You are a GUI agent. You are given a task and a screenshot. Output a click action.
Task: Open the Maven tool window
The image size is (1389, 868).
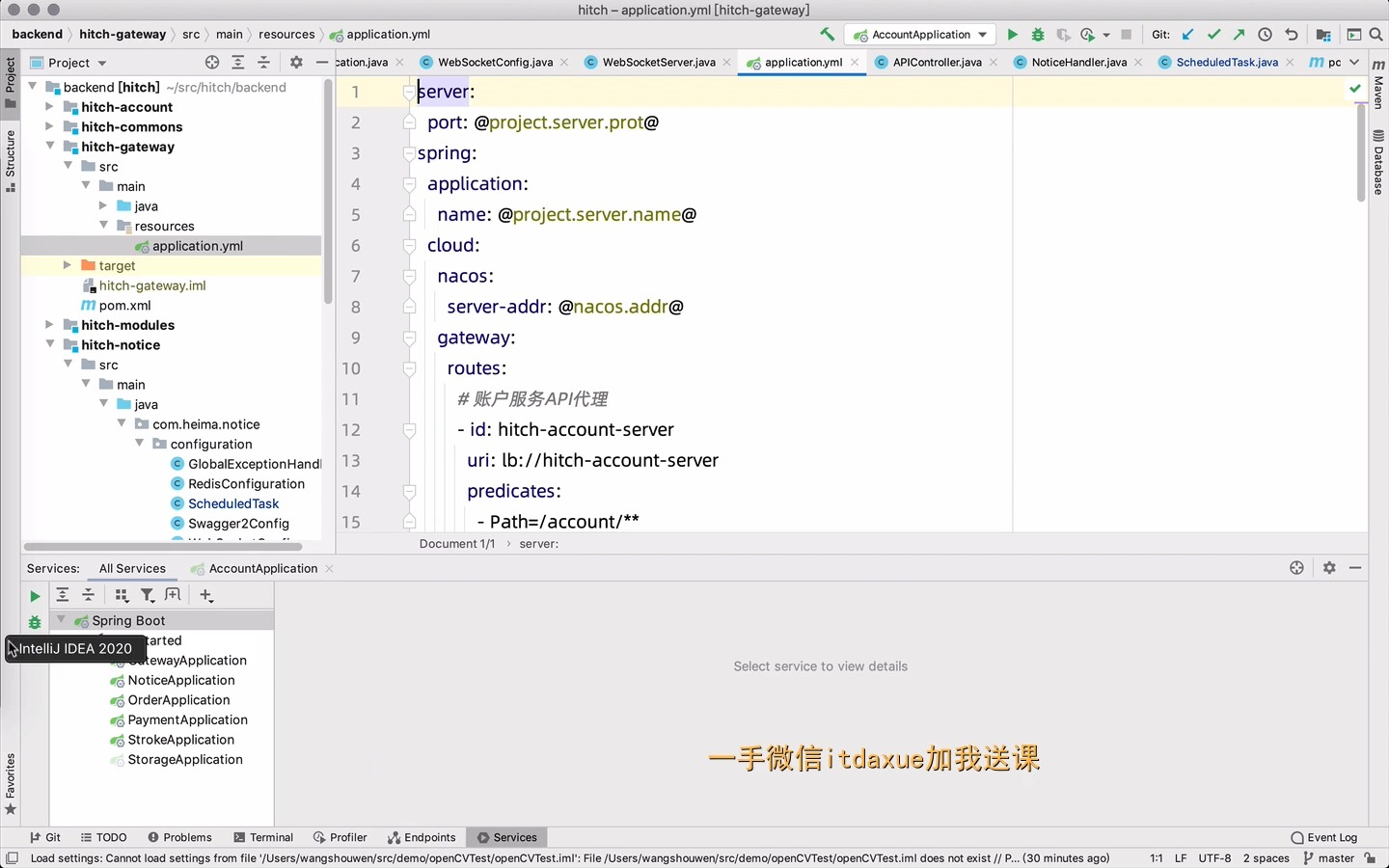(x=1378, y=84)
